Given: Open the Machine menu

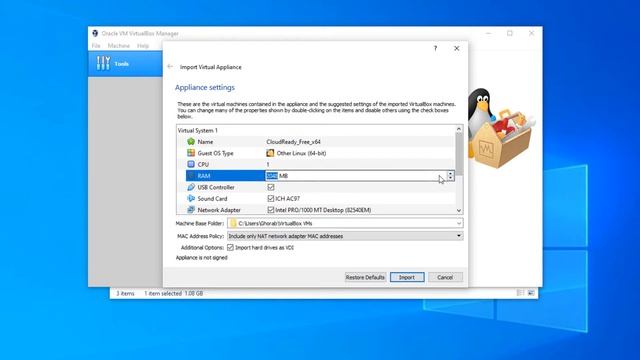Looking at the screenshot, I should tap(119, 46).
